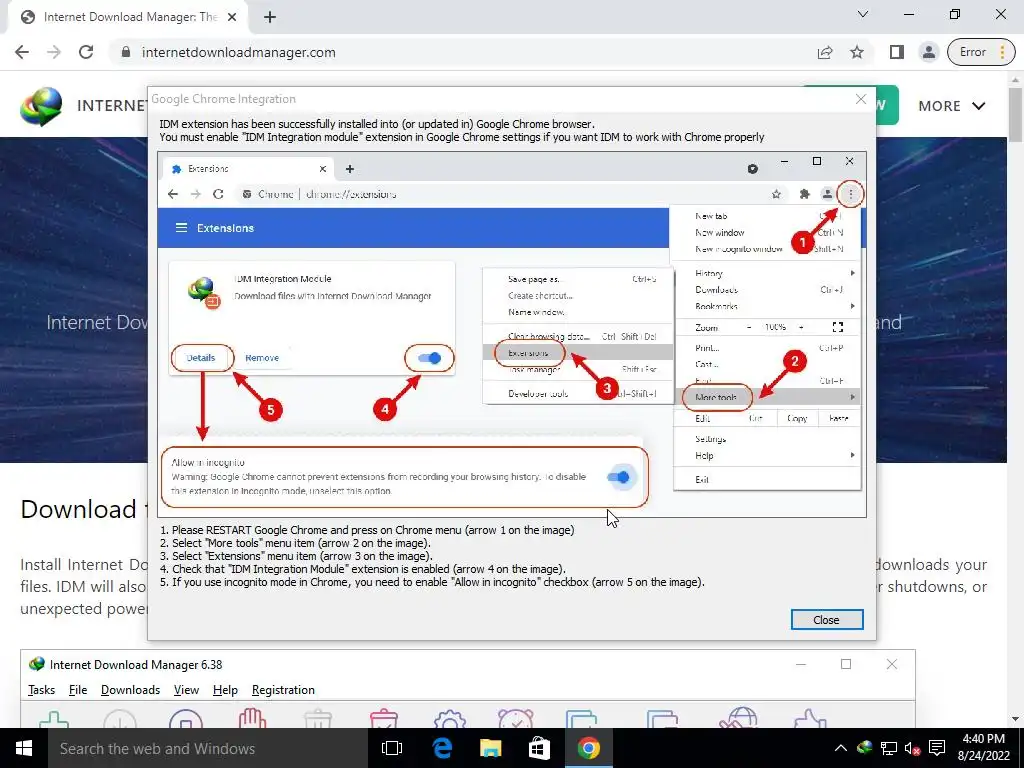Open the Chrome profile avatar menu
This screenshot has width=1024, height=768.
(x=929, y=52)
